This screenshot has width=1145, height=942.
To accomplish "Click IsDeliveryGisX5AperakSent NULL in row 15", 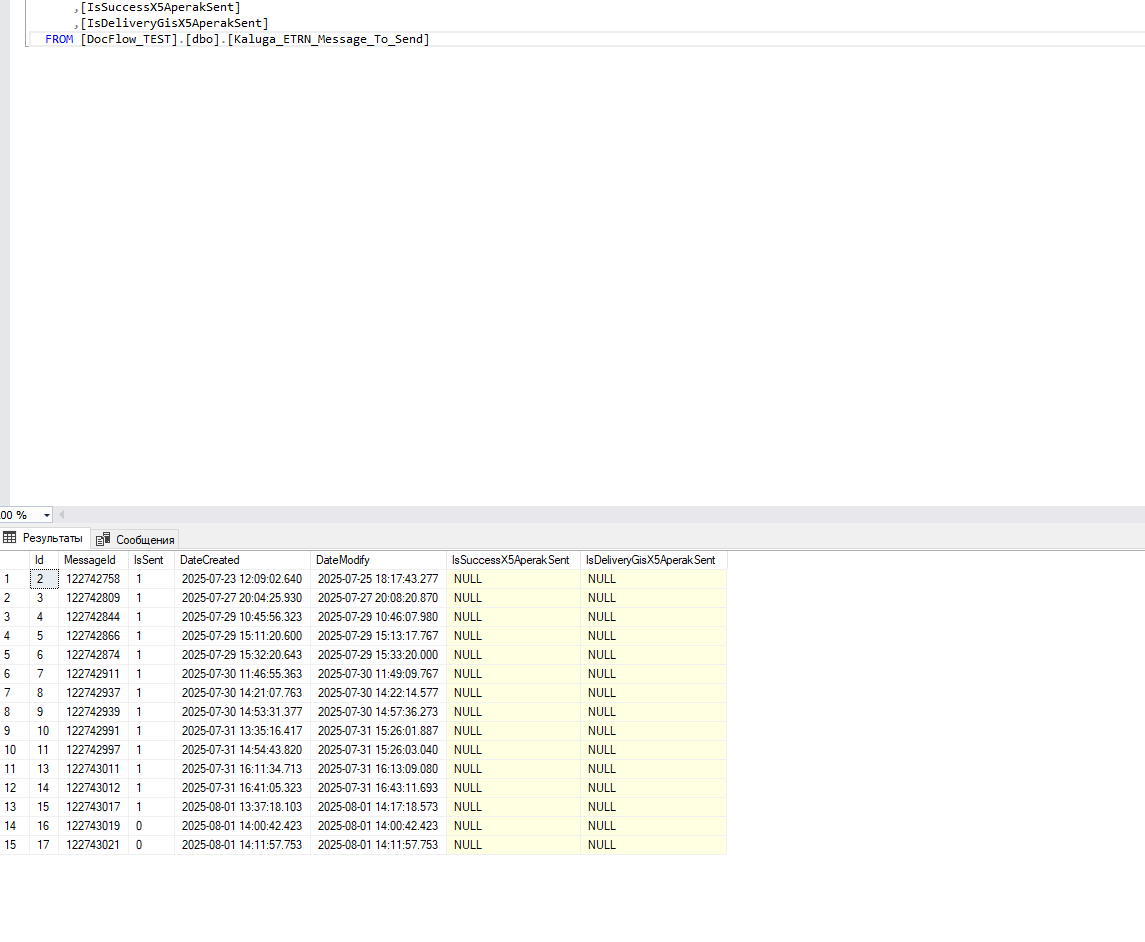I will pyautogui.click(x=654, y=845).
